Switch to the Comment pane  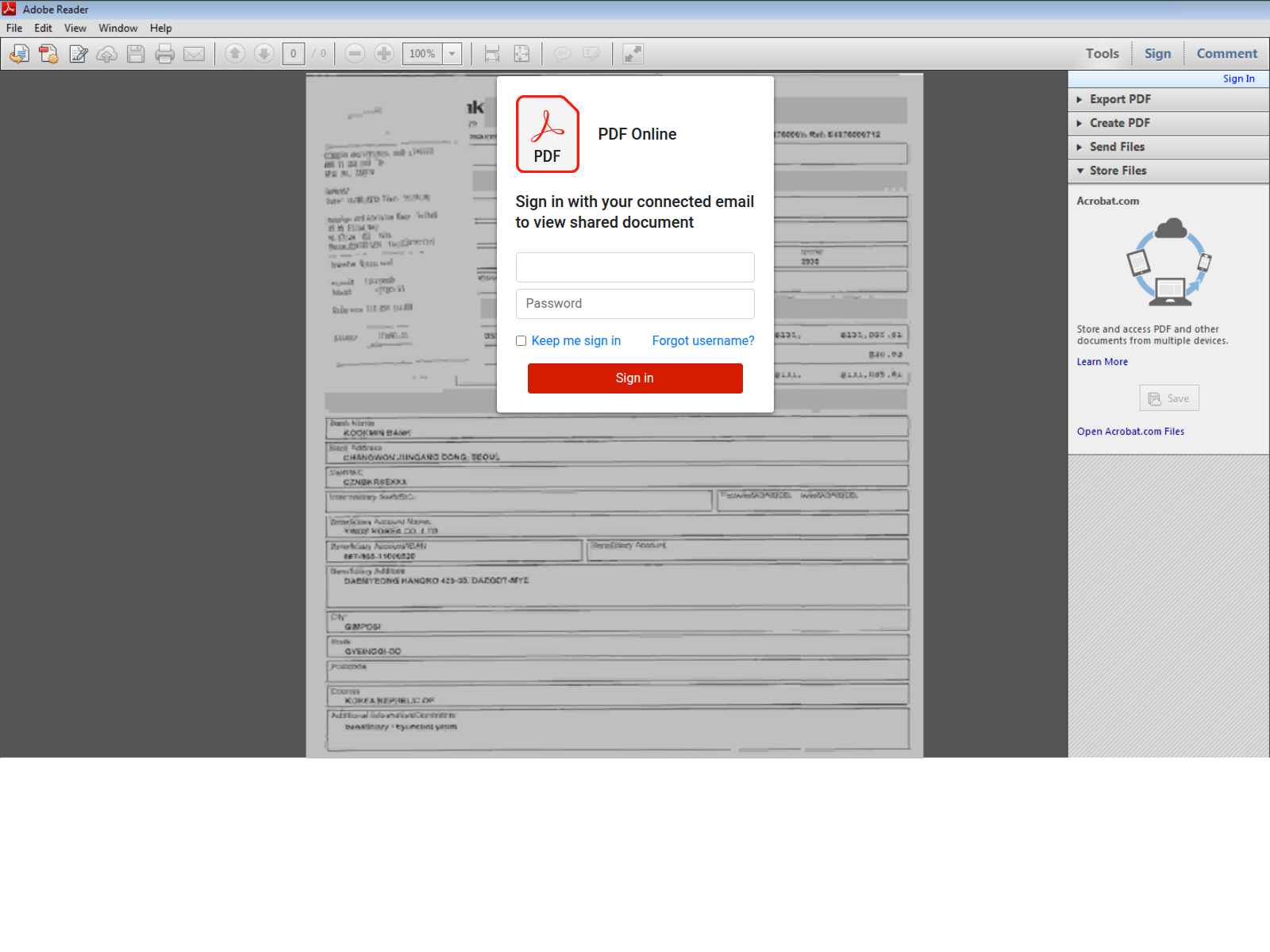[x=1226, y=53]
